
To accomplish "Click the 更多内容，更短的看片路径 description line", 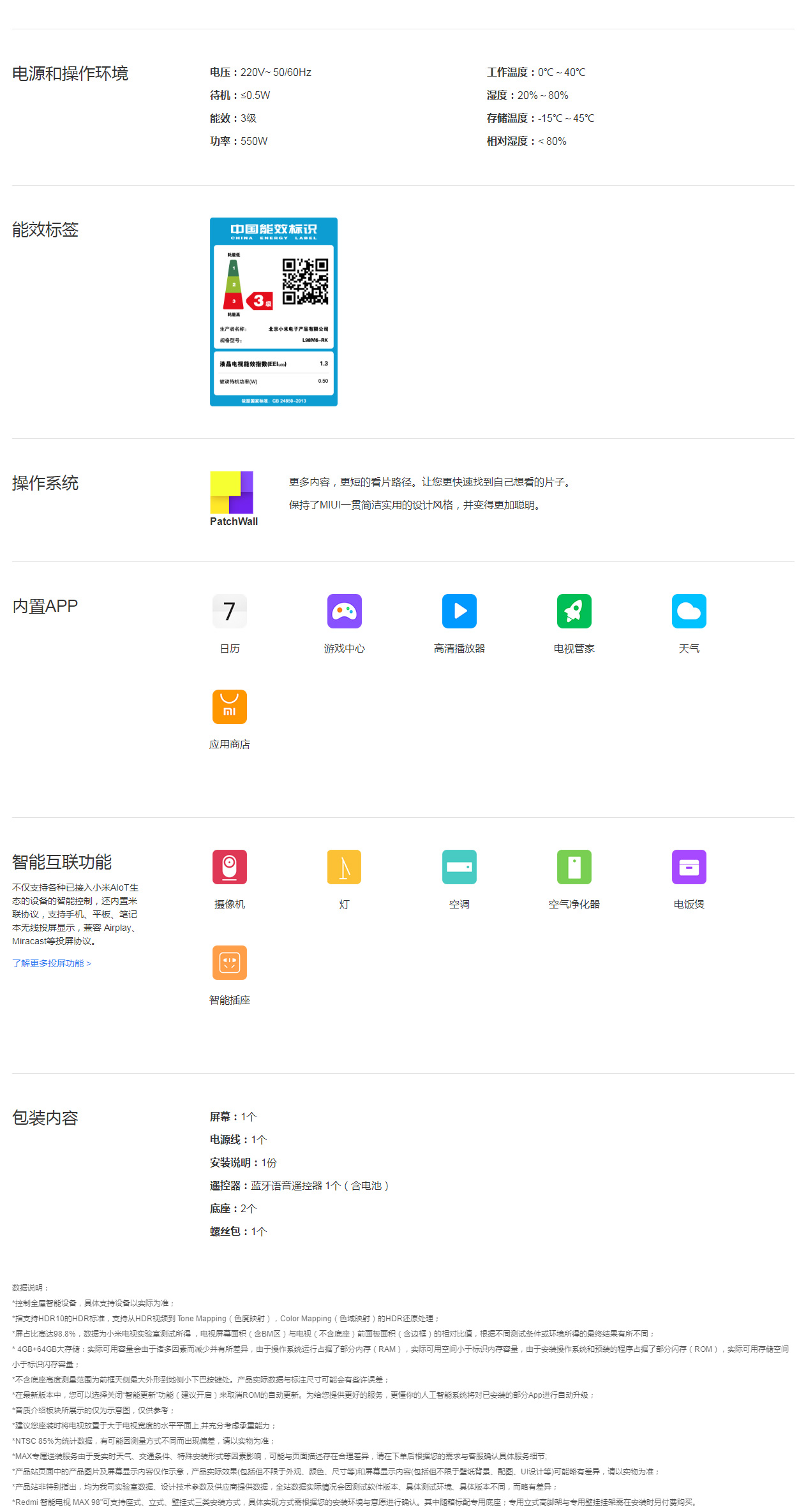I will tap(431, 482).
